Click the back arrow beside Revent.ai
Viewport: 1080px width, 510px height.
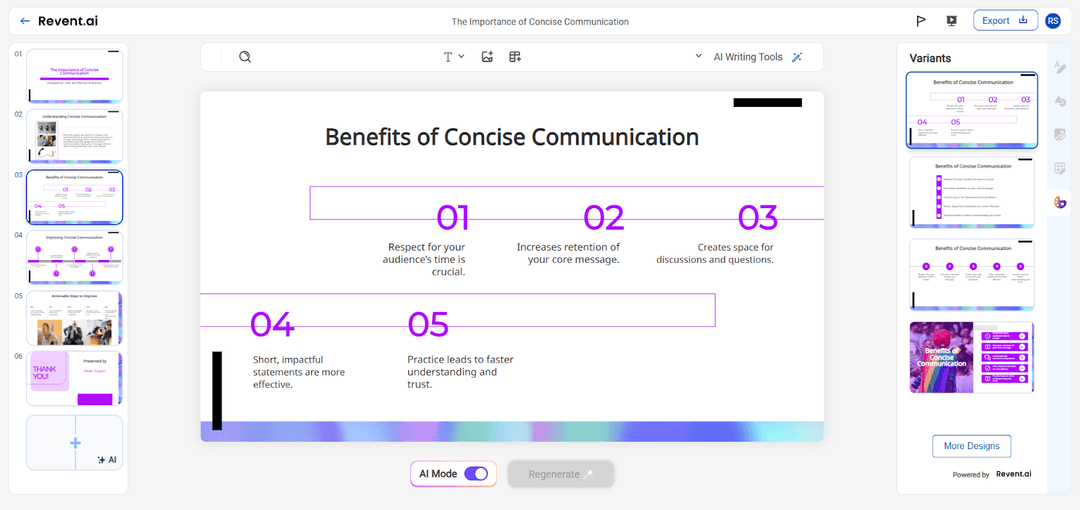pyautogui.click(x=25, y=21)
